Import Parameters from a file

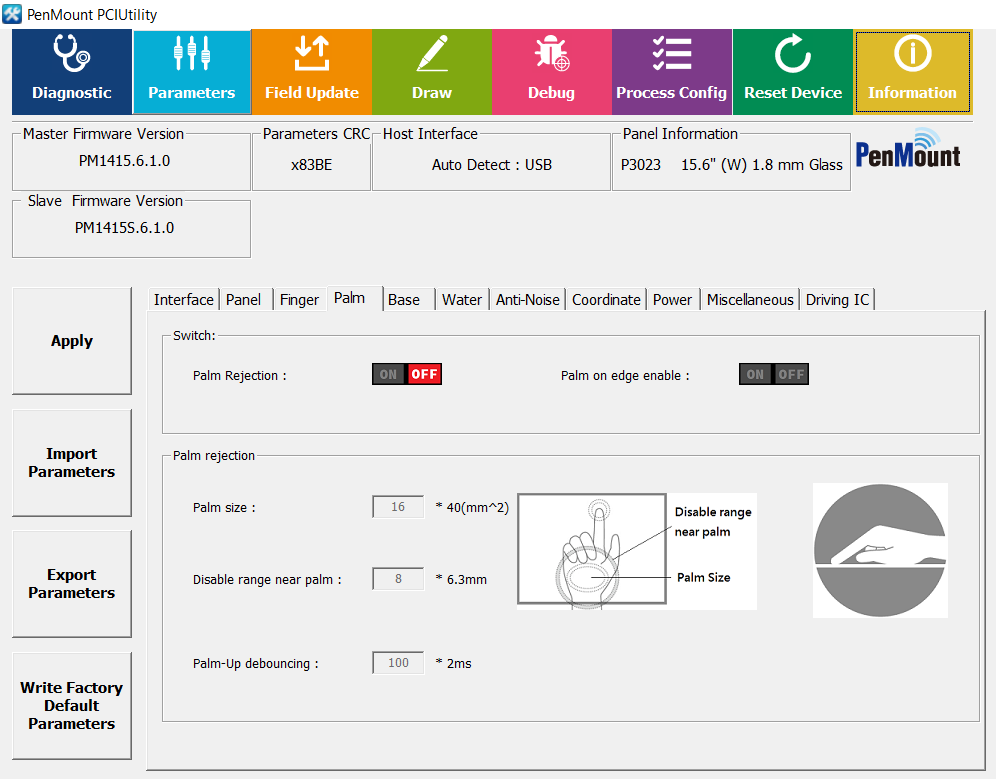point(71,462)
